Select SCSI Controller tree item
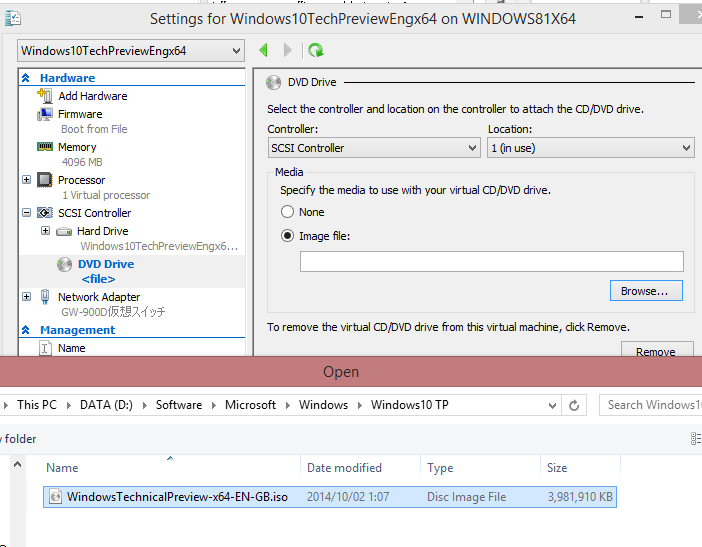Screen dimensions: 702x547 click(94, 213)
